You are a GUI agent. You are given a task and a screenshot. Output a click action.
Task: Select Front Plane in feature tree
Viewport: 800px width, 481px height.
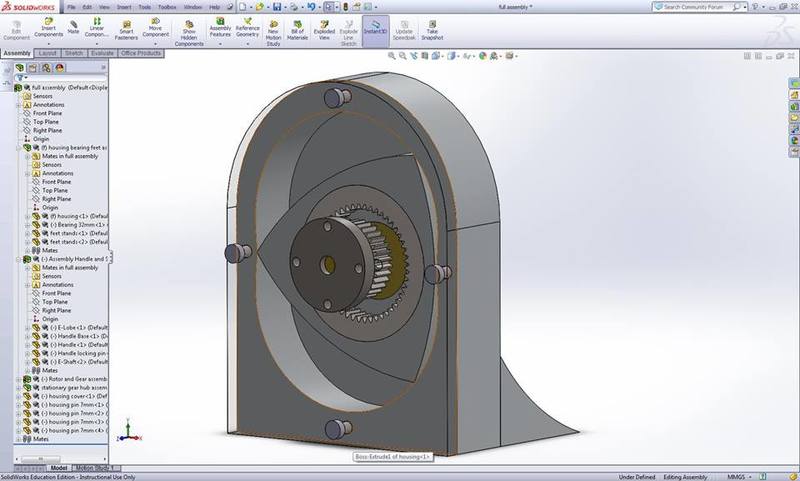[48, 113]
